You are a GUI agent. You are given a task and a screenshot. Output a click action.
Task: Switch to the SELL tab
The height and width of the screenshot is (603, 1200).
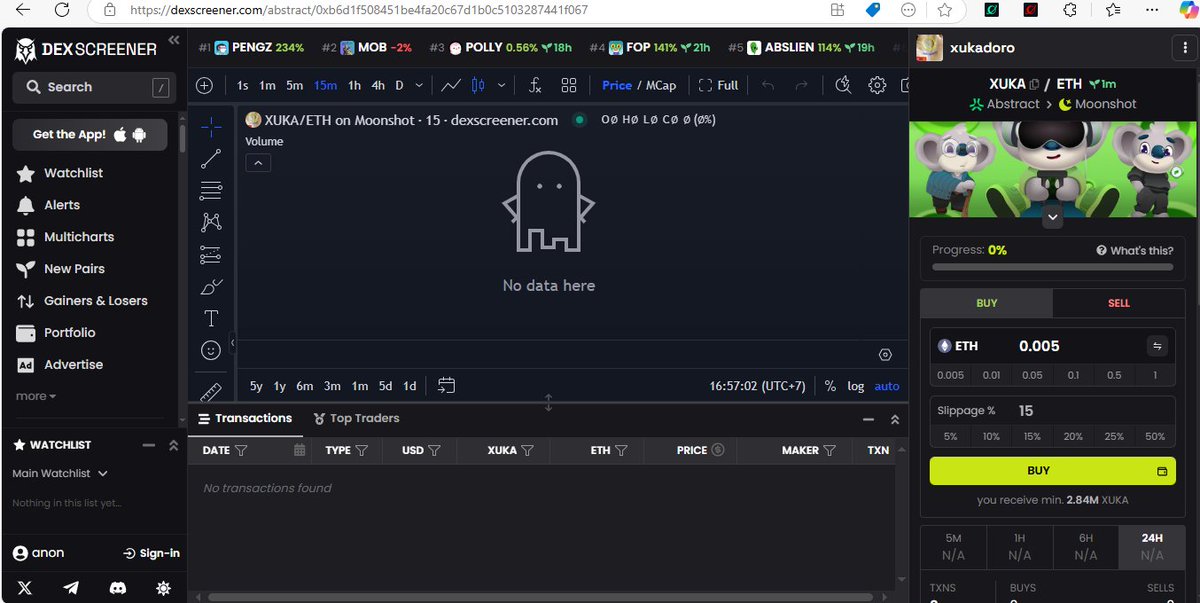point(1119,303)
